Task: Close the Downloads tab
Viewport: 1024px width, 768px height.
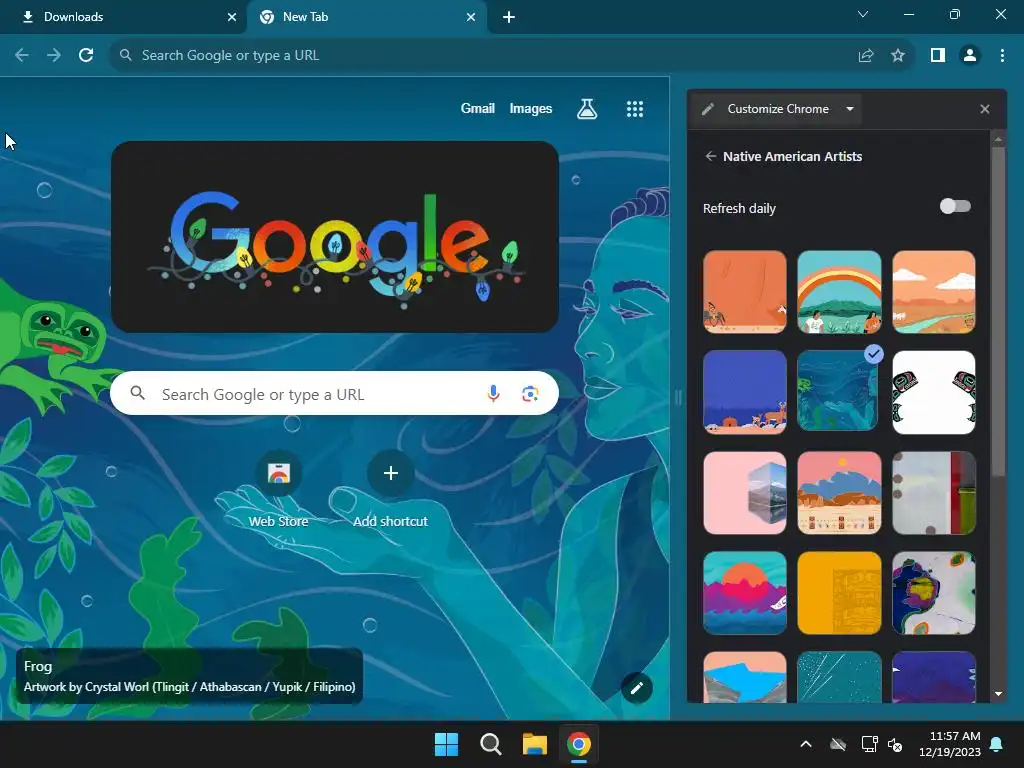Action: (232, 17)
